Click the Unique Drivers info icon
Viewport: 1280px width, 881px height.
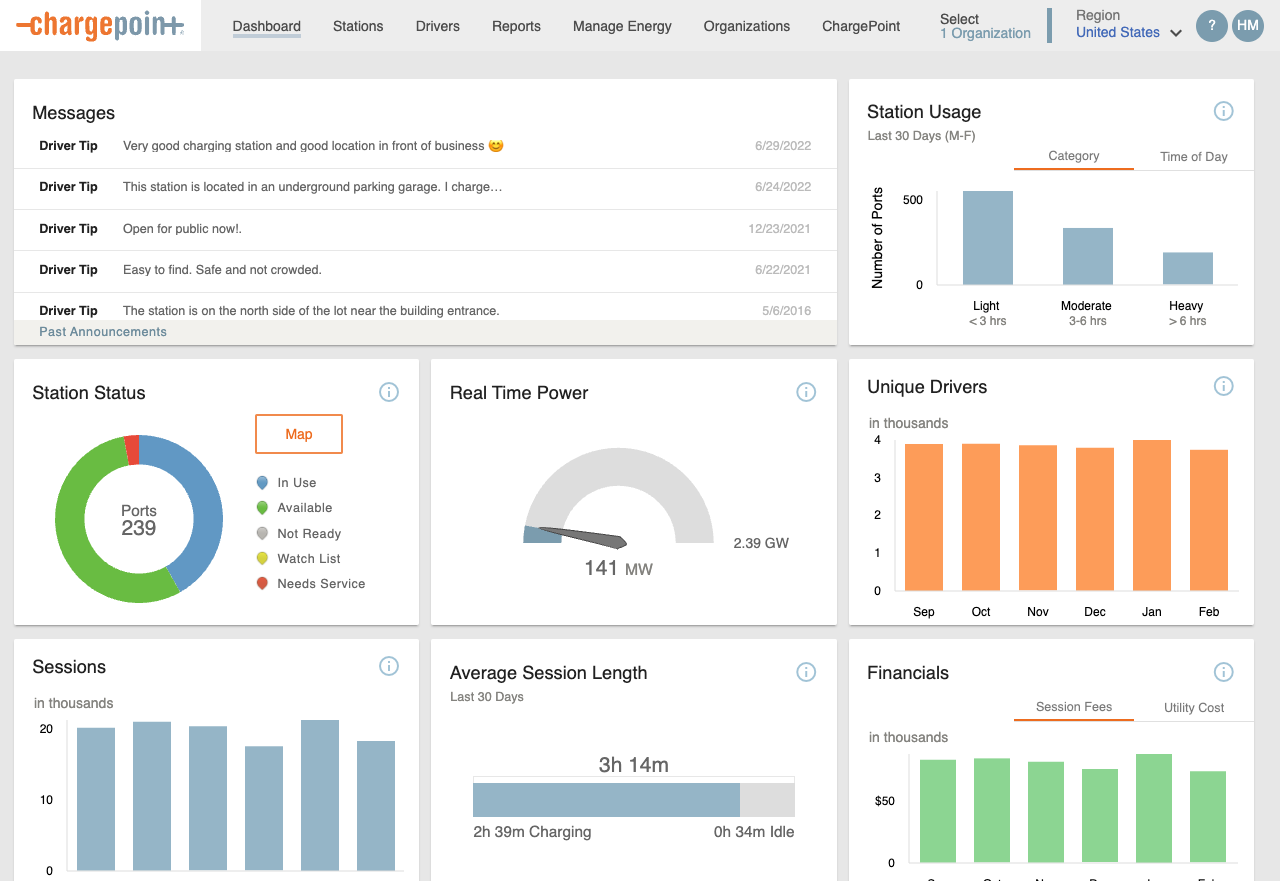[1223, 385]
